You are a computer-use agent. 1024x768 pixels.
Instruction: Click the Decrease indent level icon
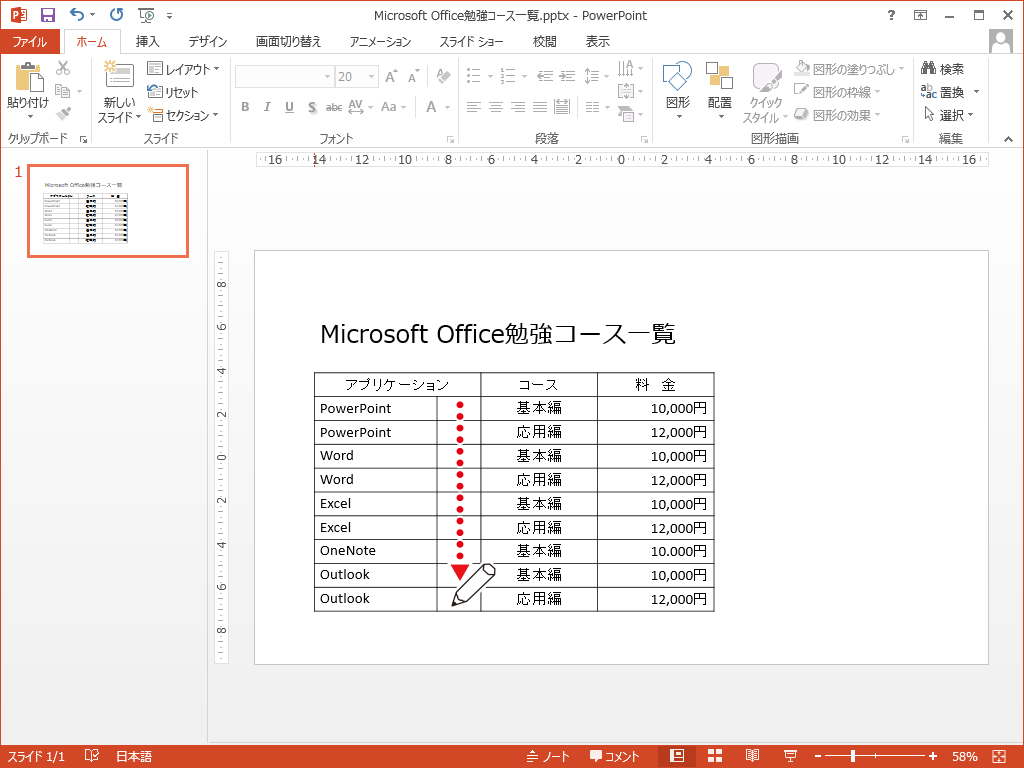point(545,76)
